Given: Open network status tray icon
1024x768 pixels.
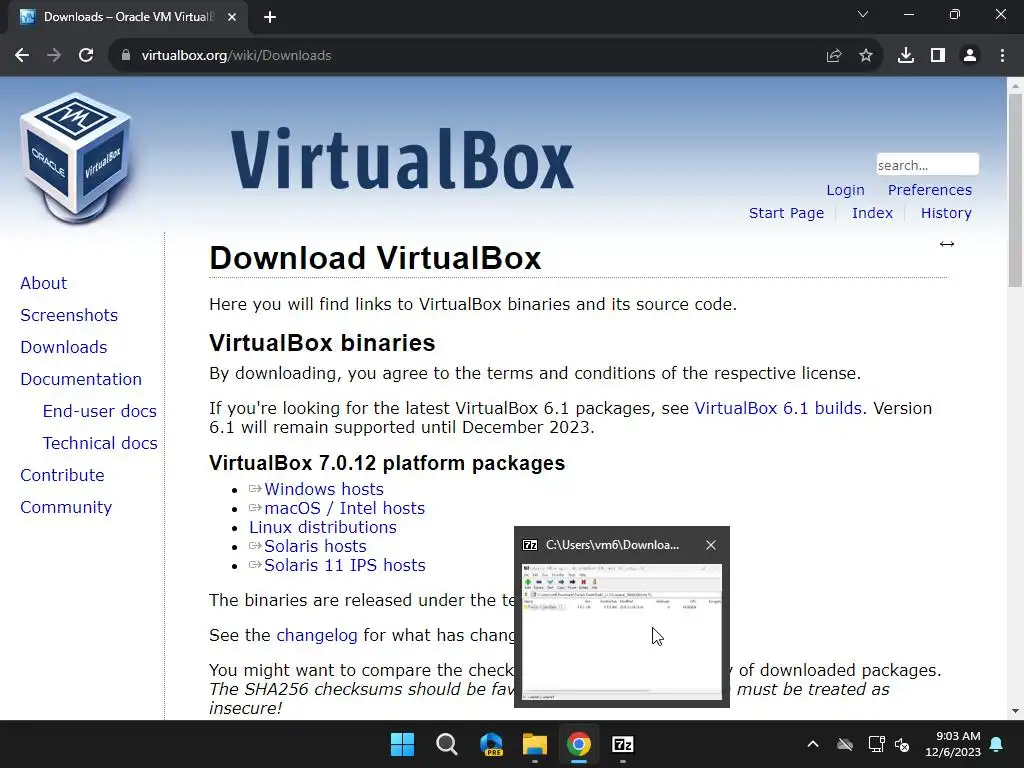Looking at the screenshot, I should click(876, 744).
